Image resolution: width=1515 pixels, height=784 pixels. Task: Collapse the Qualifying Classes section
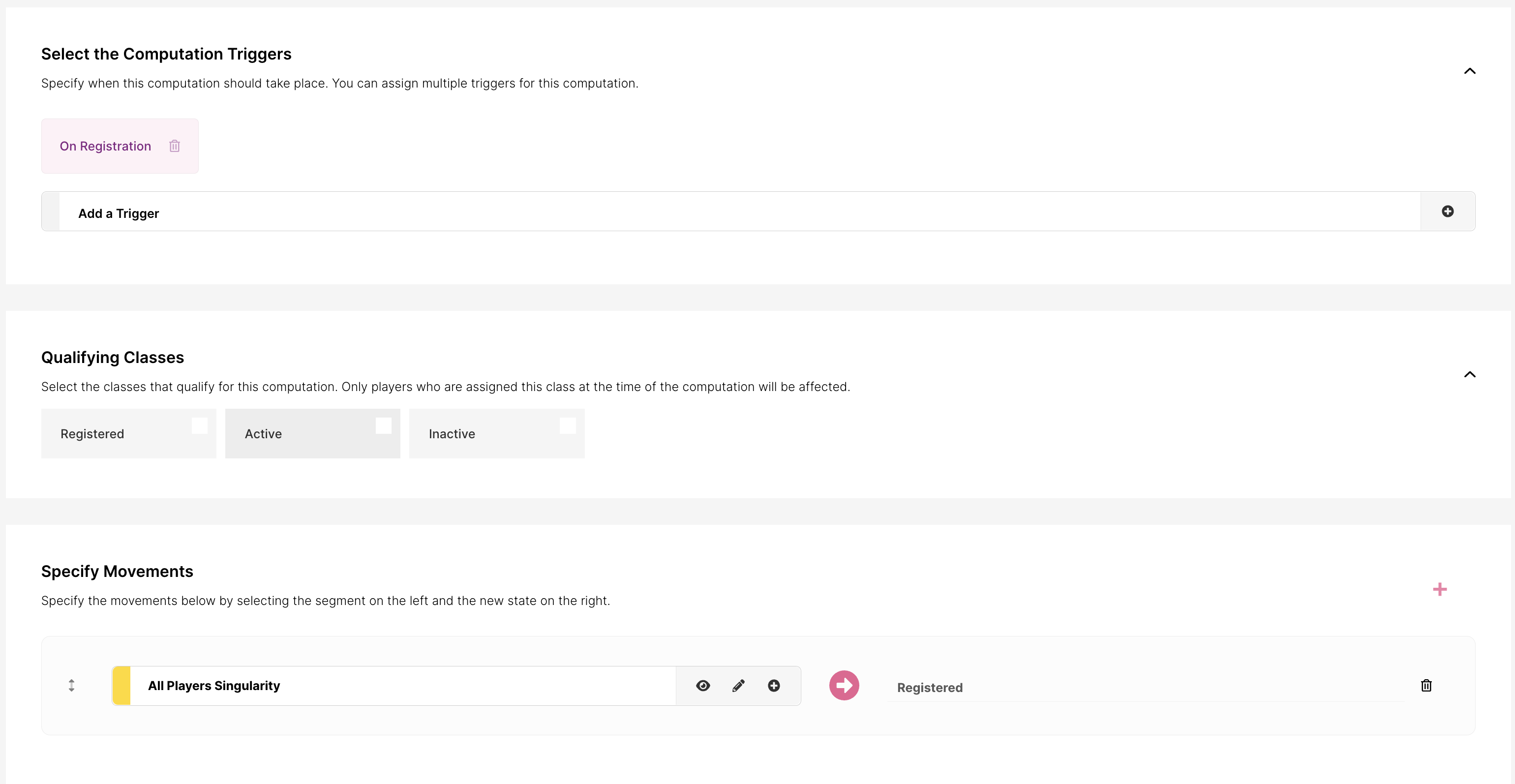[x=1470, y=375]
